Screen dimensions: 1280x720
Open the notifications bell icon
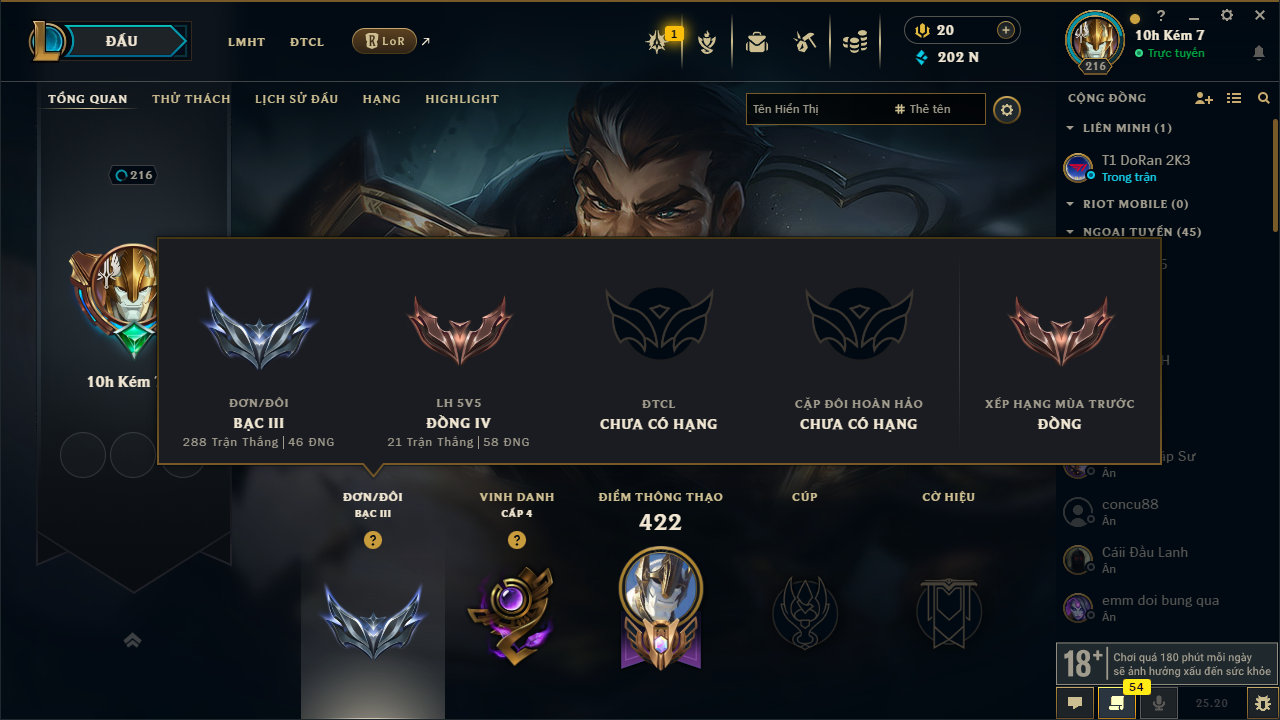(1258, 52)
